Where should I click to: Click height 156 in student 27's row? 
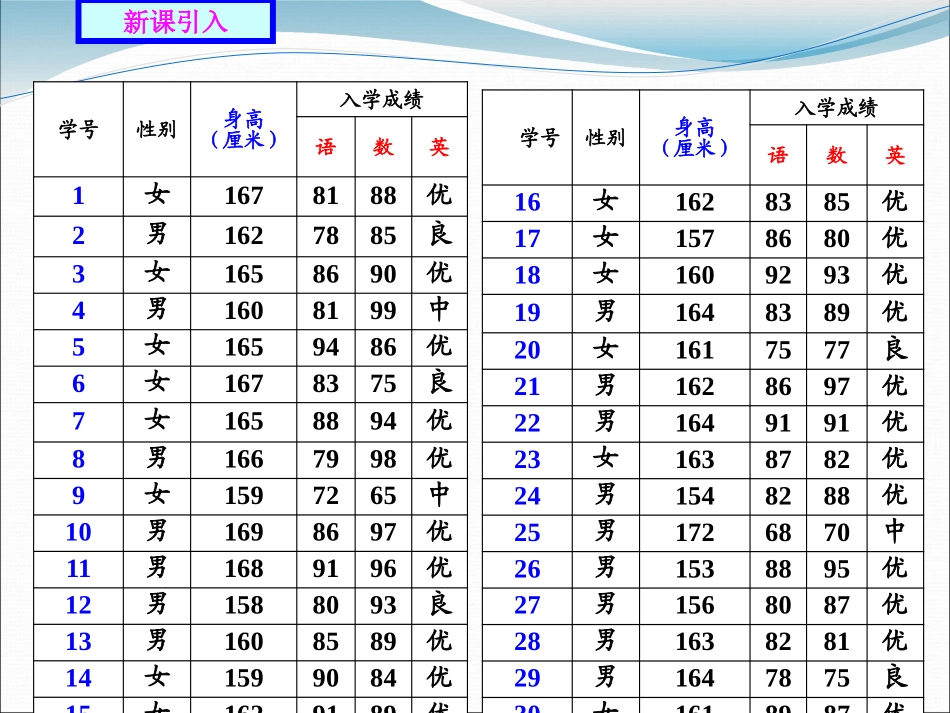pyautogui.click(x=695, y=605)
